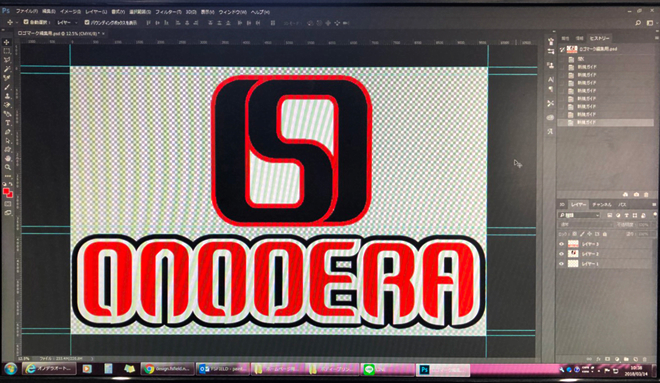
Task: Select the Move tool in the toolbox
Action: tap(6, 42)
